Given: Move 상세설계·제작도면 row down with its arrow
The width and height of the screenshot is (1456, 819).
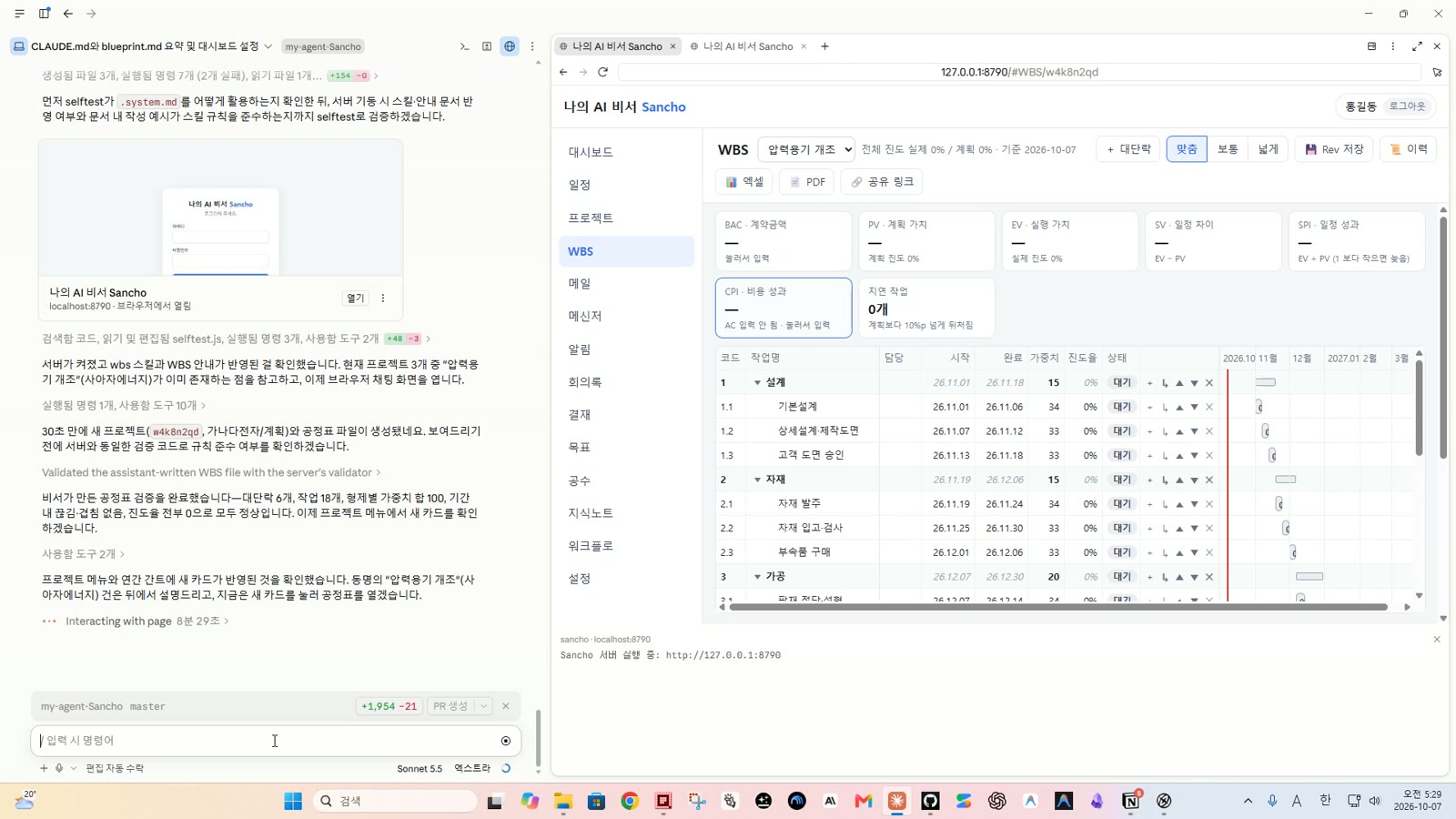Looking at the screenshot, I should [x=1194, y=431].
